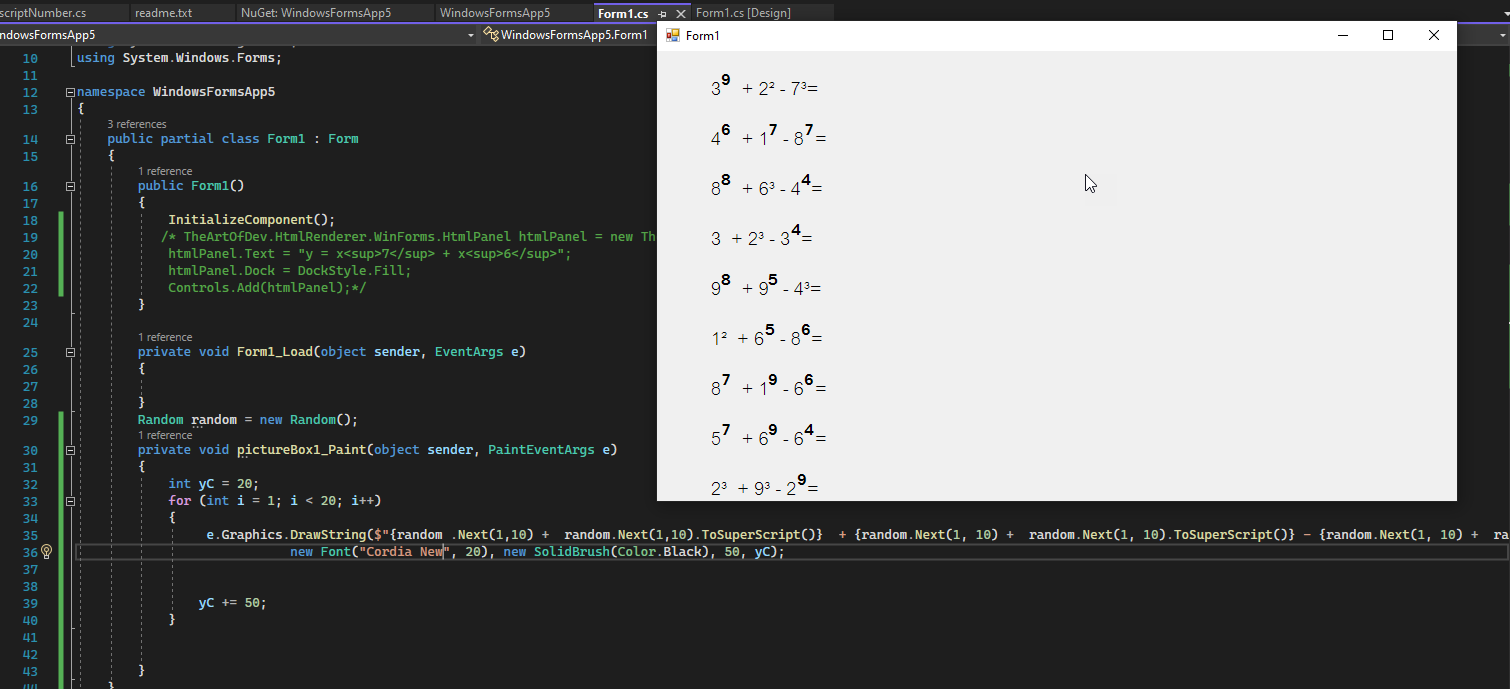Switch to NuGet: WindowsFormsApp5 tab
The image size is (1510, 689).
316,13
